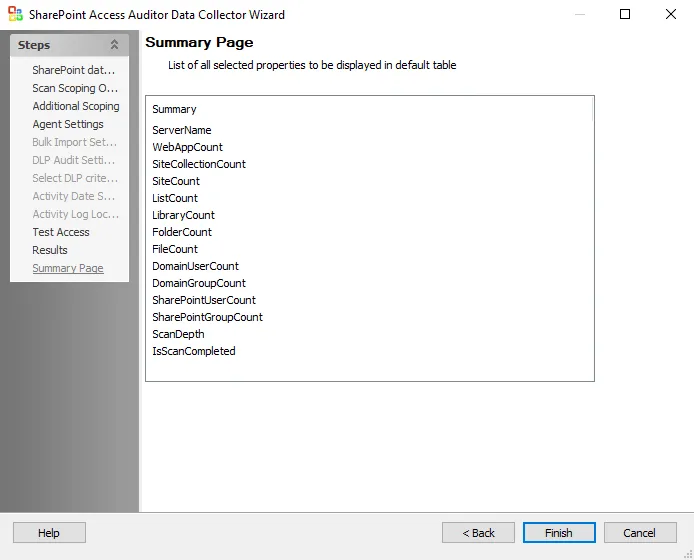This screenshot has width=694, height=560.
Task: Click the window resize grip icon
Action: 688,554
